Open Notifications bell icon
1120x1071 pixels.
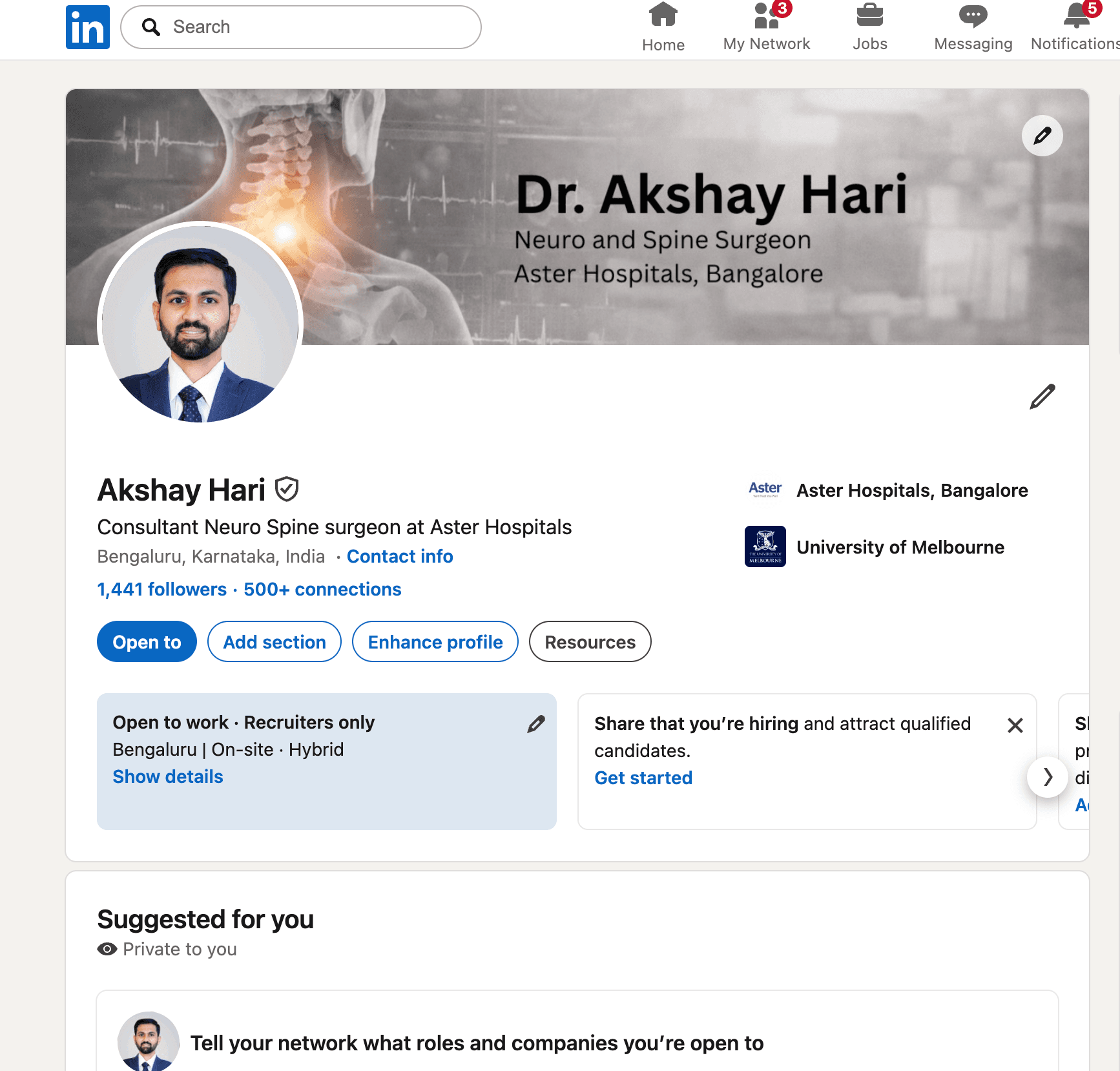pyautogui.click(x=1077, y=16)
